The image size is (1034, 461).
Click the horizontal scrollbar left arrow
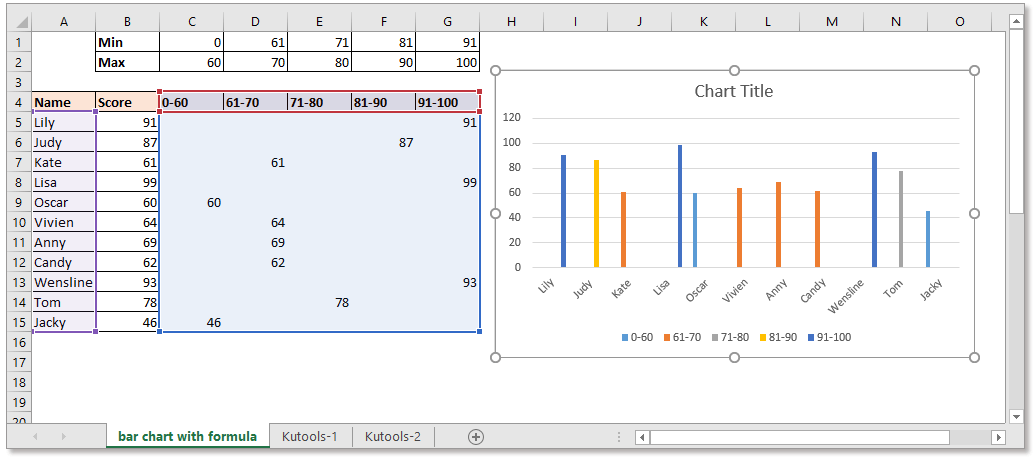(x=642, y=437)
